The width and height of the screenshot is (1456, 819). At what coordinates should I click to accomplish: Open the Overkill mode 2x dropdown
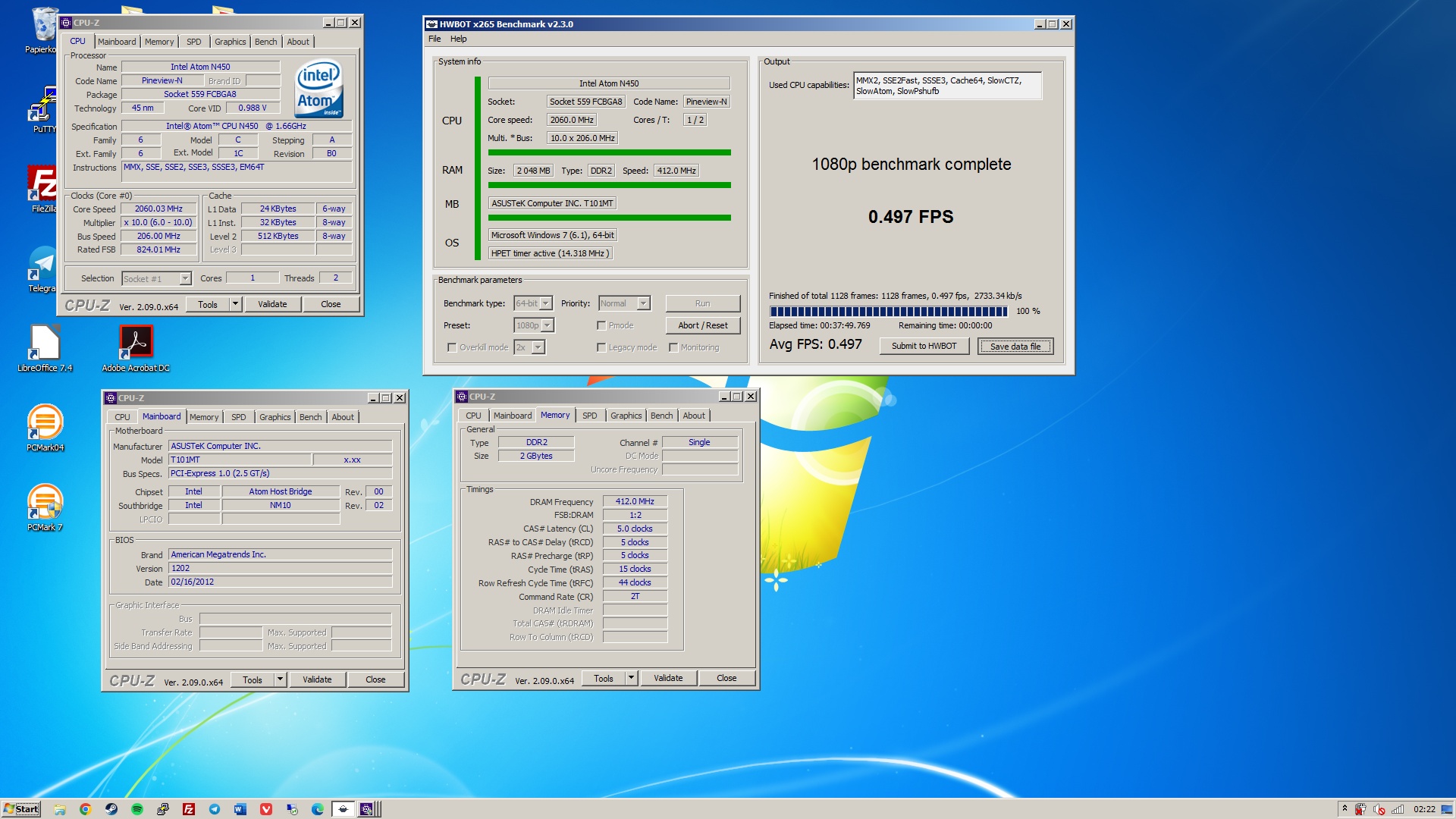pyautogui.click(x=529, y=347)
